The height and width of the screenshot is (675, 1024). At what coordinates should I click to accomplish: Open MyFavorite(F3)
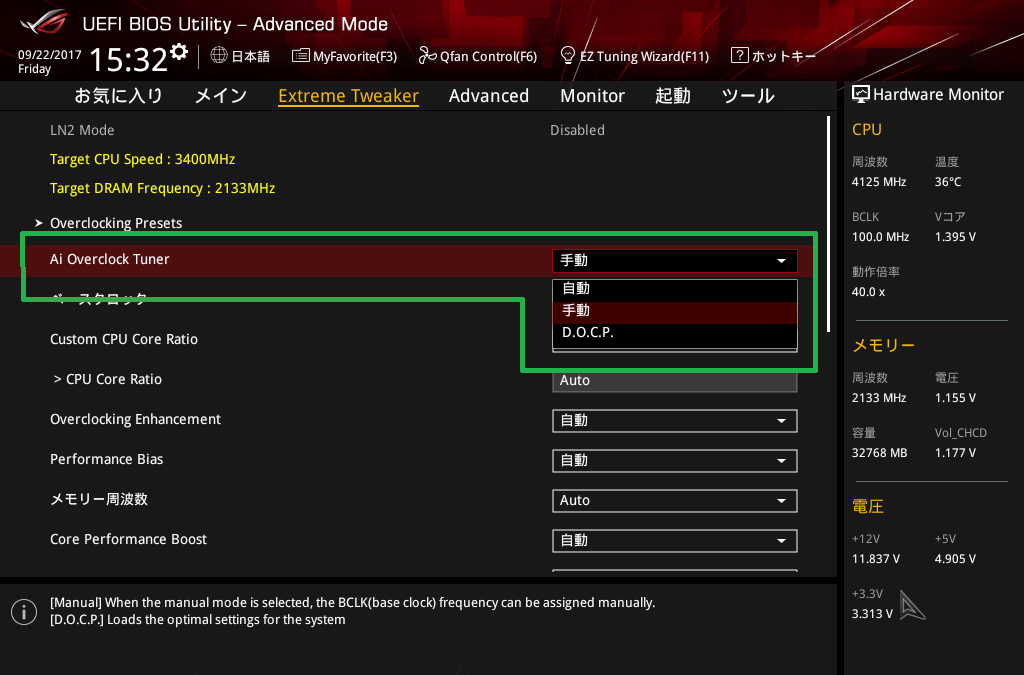coord(344,56)
